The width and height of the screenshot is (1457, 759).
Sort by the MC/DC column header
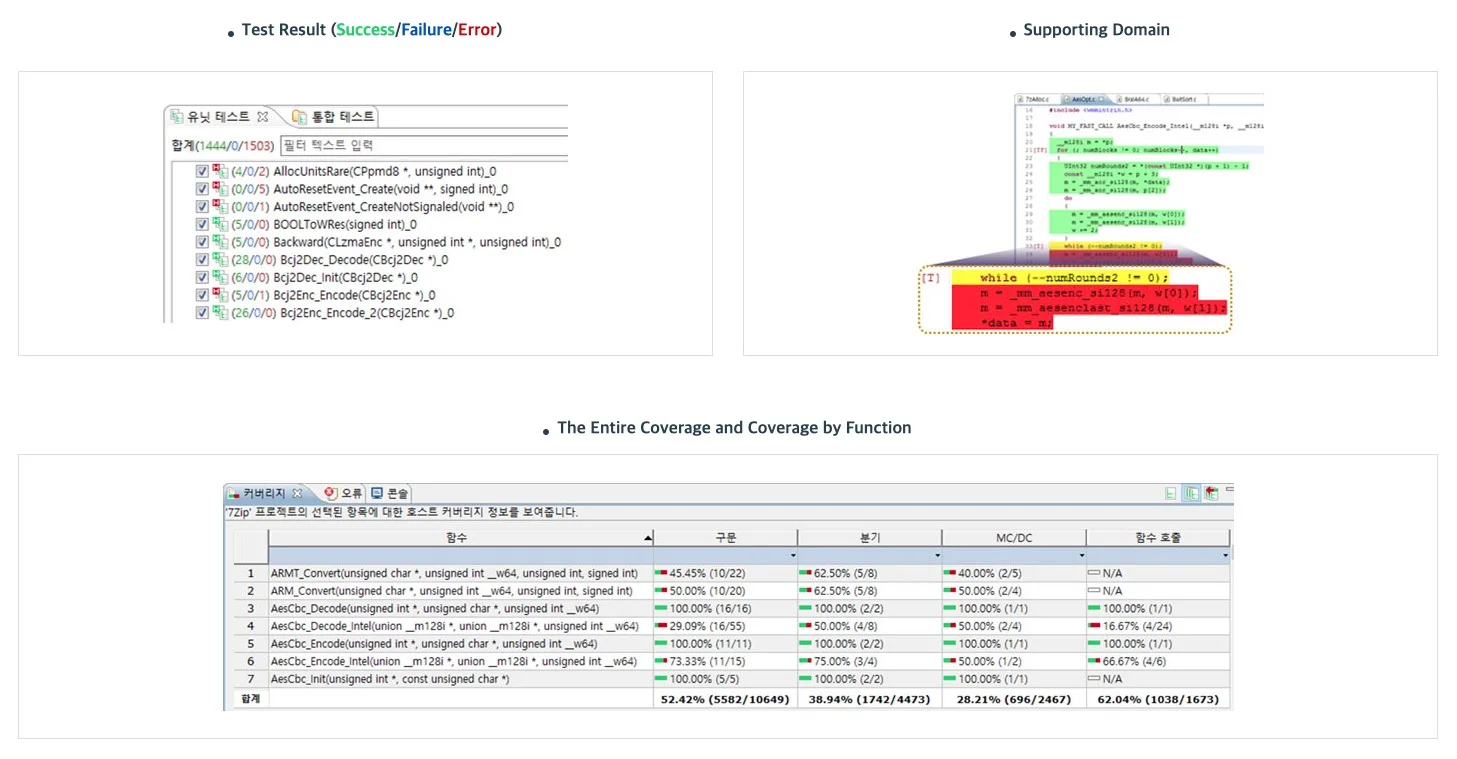click(1014, 537)
